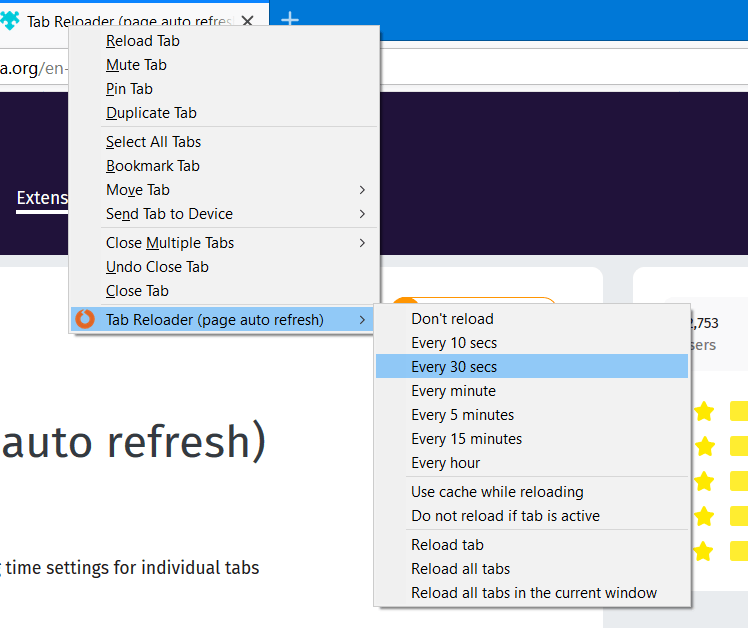Select Pin Tab in the context menu
The width and height of the screenshot is (748, 628).
click(x=130, y=89)
